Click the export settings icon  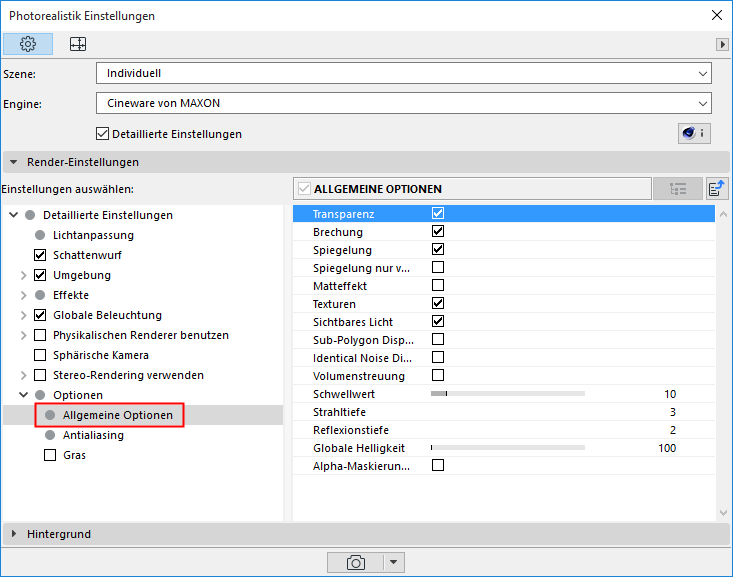click(717, 189)
